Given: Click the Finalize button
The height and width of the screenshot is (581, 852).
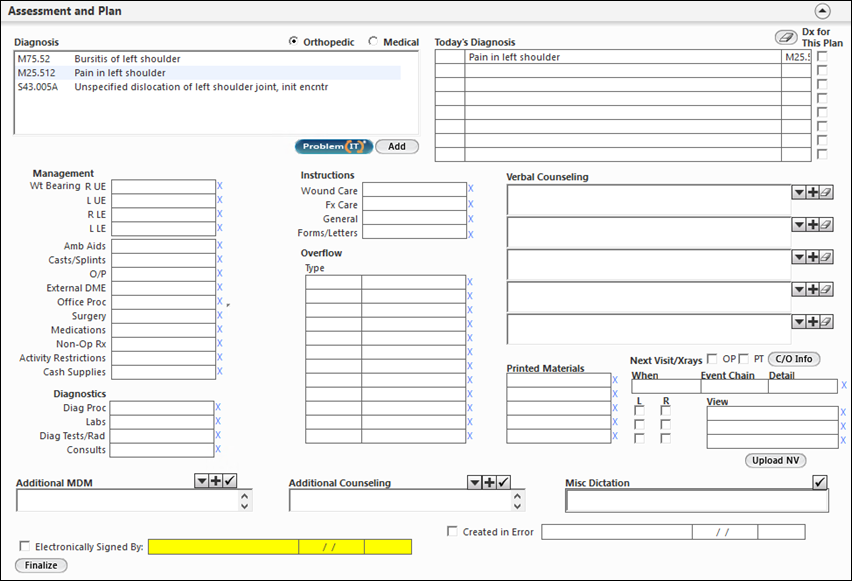Looking at the screenshot, I should click(x=41, y=565).
